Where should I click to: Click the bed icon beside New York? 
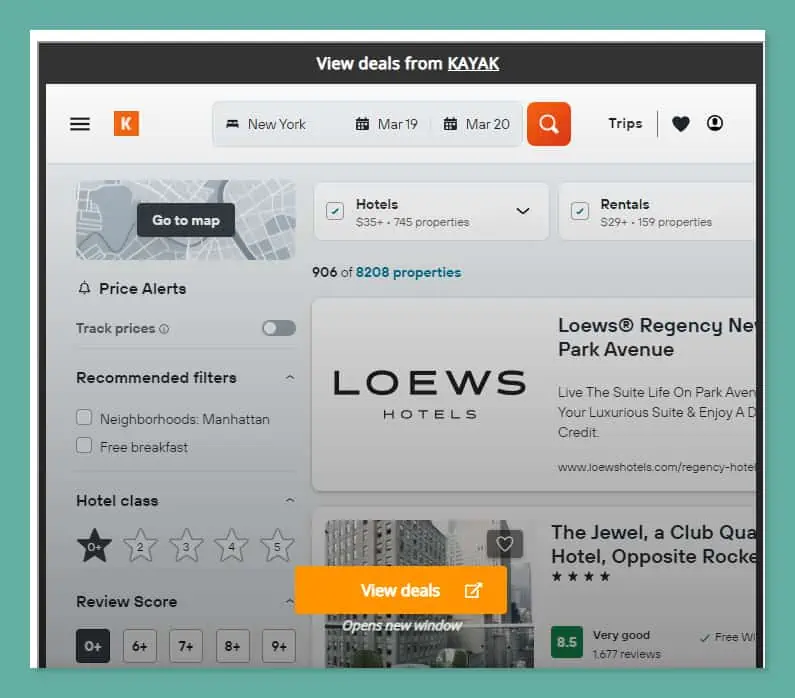coord(232,124)
